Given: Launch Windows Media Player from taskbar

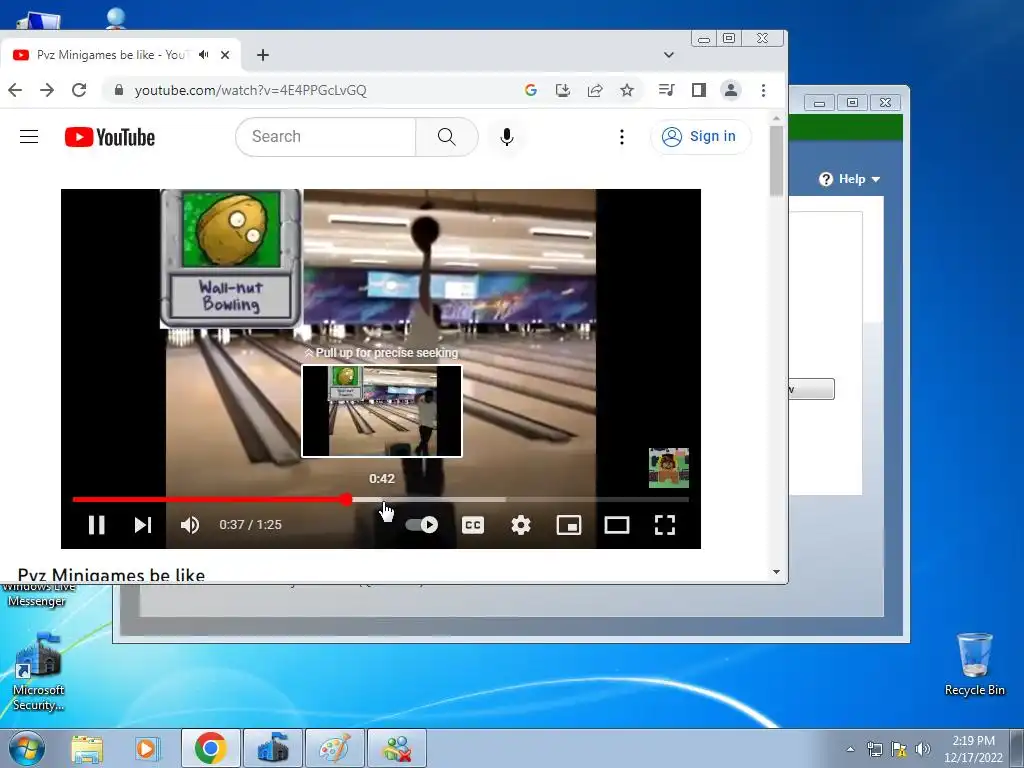Looking at the screenshot, I should coord(148,749).
